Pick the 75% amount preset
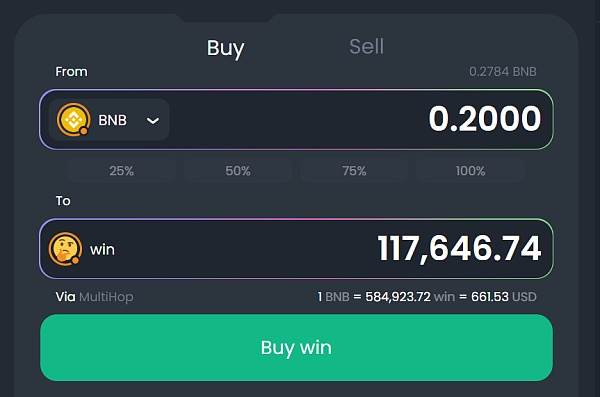Viewport: 600px width, 397px height. click(354, 171)
